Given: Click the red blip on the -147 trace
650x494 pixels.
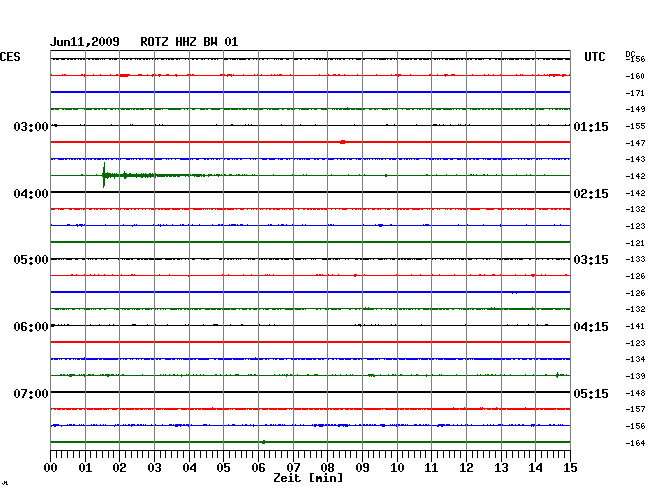Looking at the screenshot, I should [x=342, y=142].
